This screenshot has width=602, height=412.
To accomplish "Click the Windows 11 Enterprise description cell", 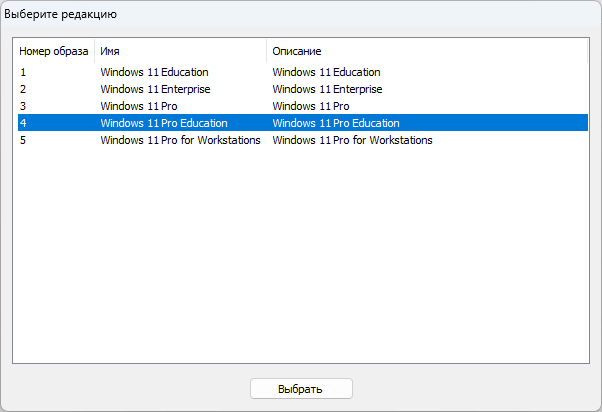I will (327, 89).
